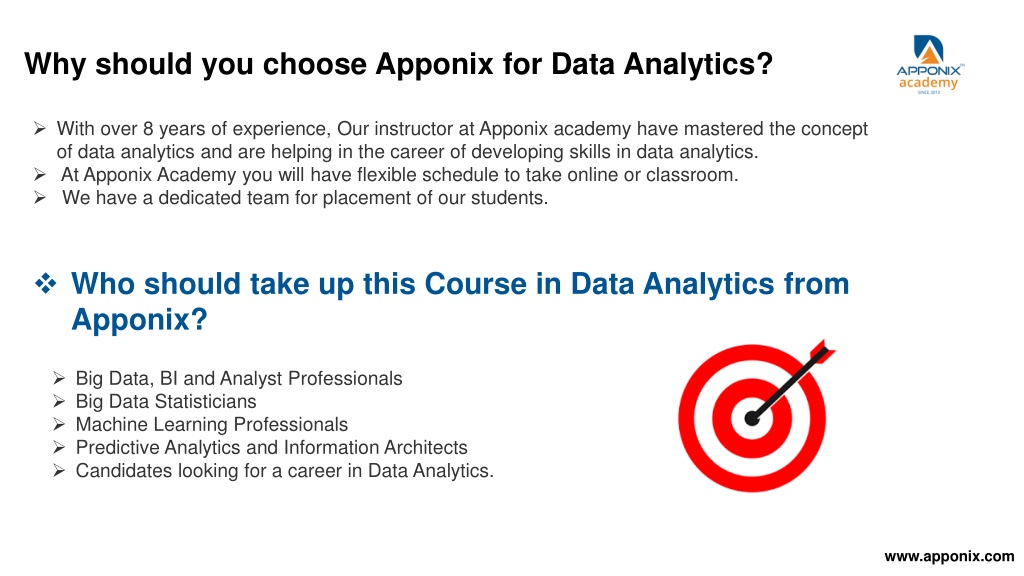This screenshot has height=576, width=1024.
Task: Click the 'flexible schedule' sentence
Action: (x=400, y=174)
